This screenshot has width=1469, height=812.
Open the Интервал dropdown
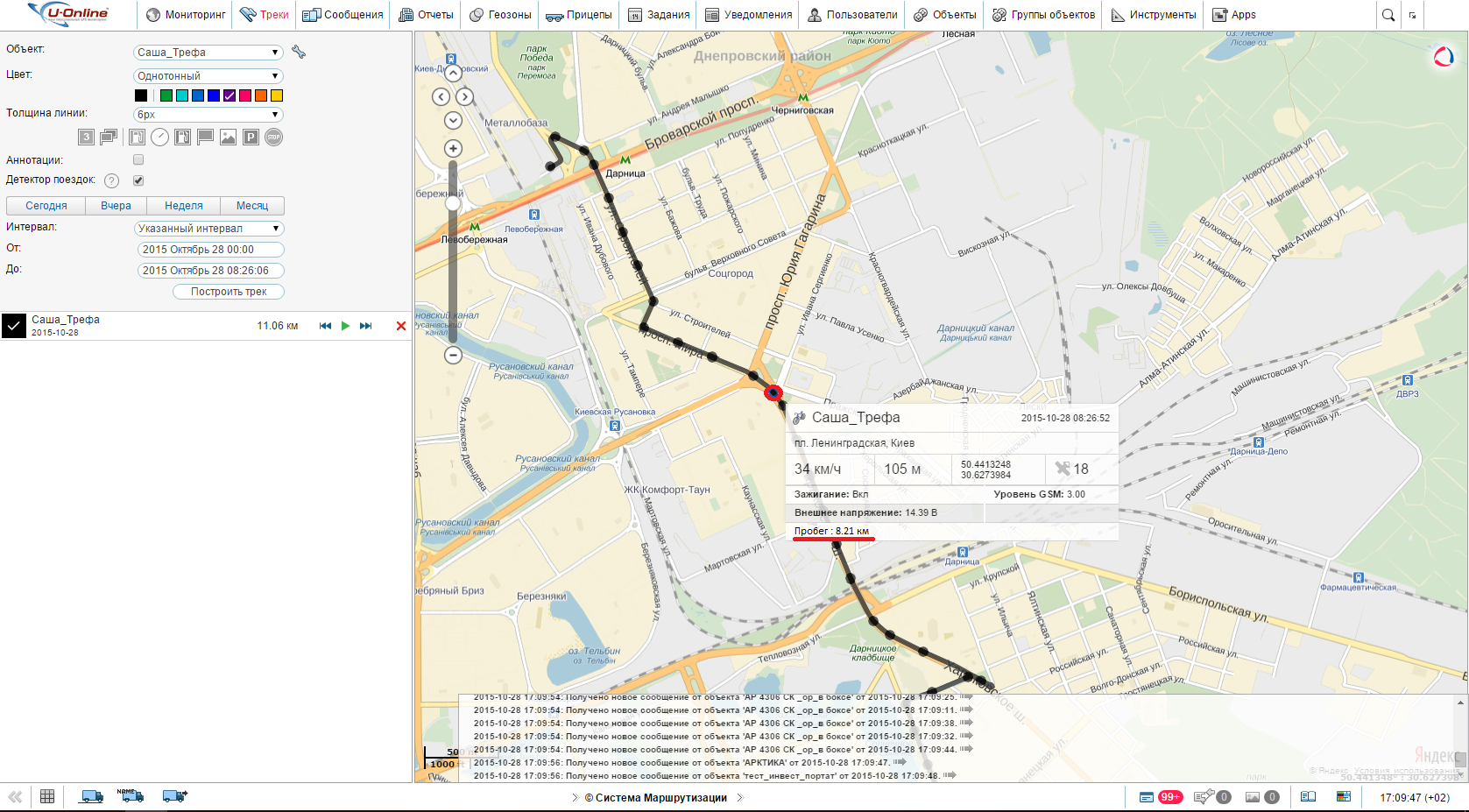click(208, 229)
